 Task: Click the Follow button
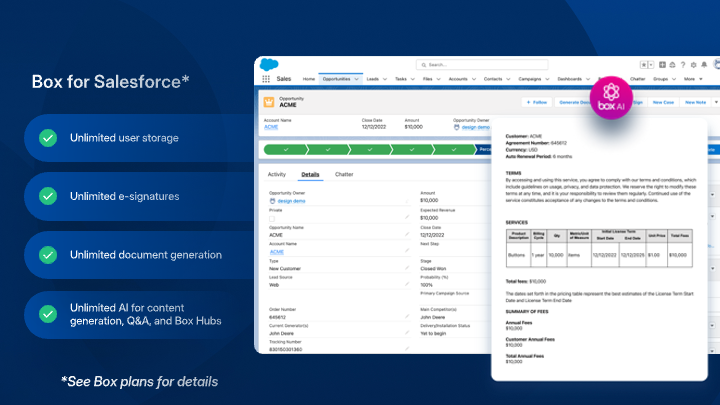(x=537, y=101)
